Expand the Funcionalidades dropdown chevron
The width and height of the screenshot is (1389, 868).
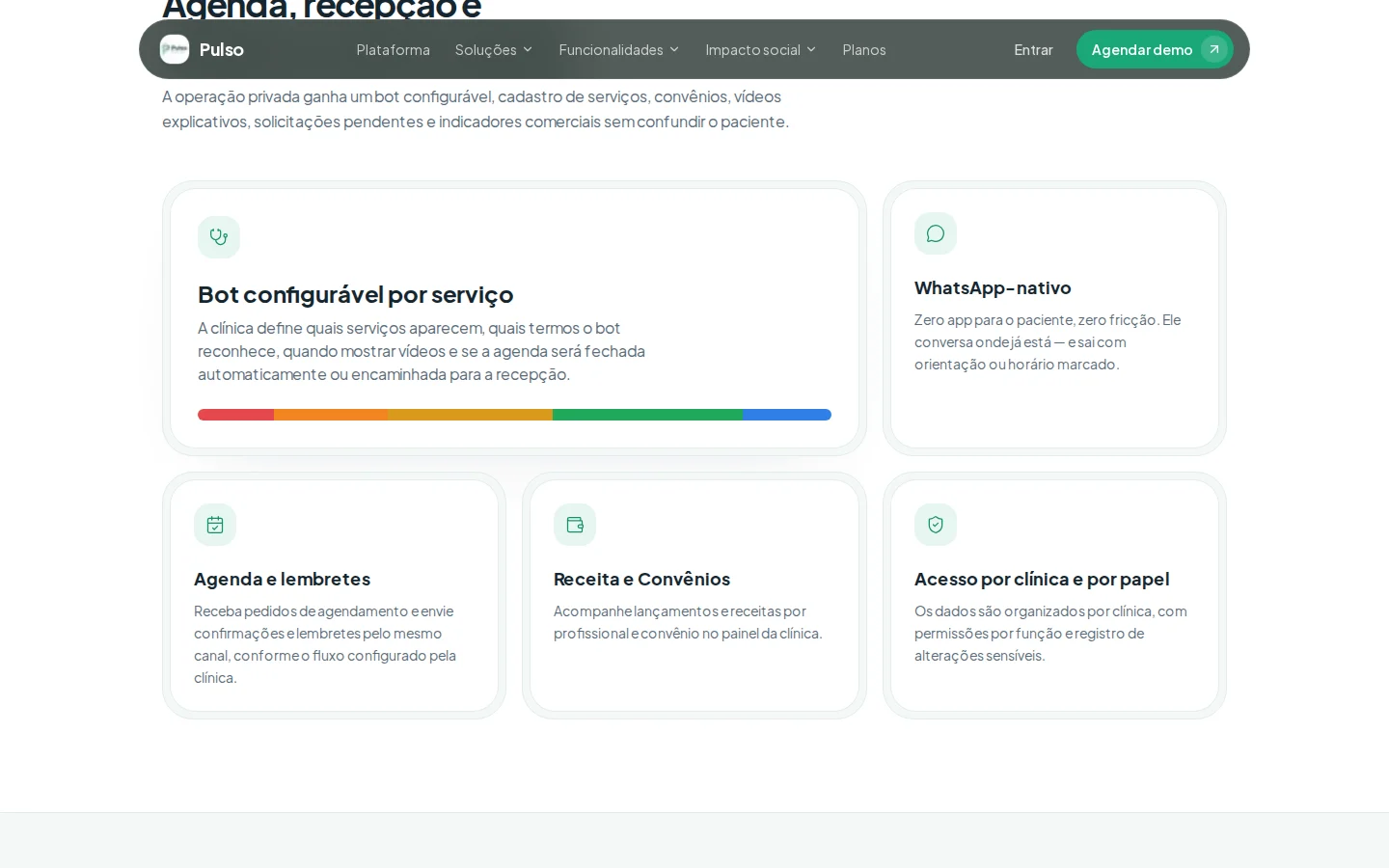coord(674,49)
